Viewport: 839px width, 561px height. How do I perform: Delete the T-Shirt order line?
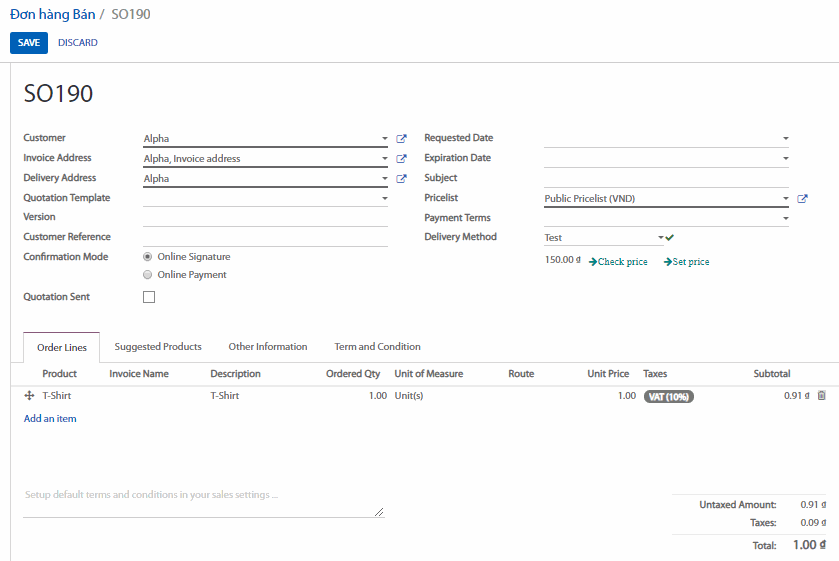click(822, 396)
